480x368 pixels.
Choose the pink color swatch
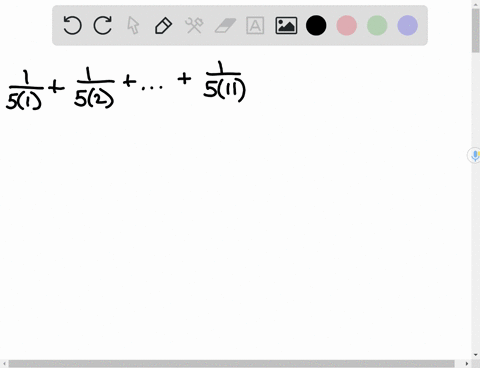(347, 25)
